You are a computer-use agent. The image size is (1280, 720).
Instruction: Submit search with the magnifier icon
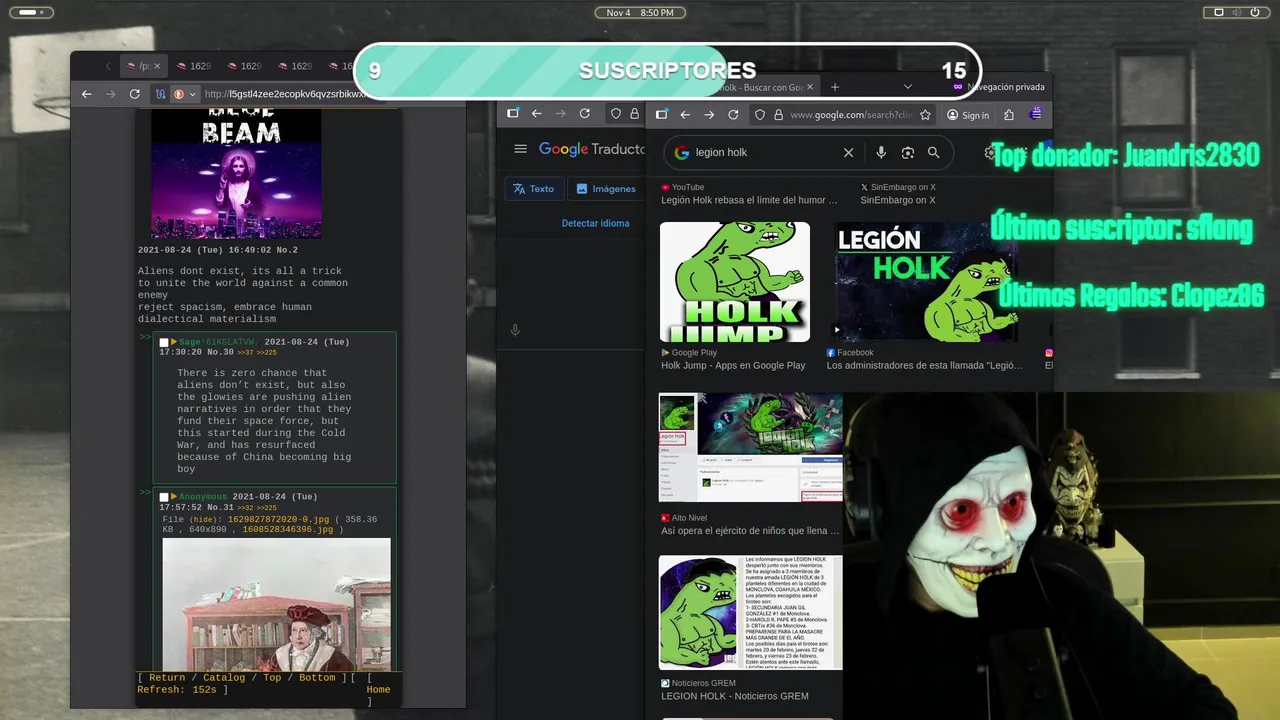933,153
